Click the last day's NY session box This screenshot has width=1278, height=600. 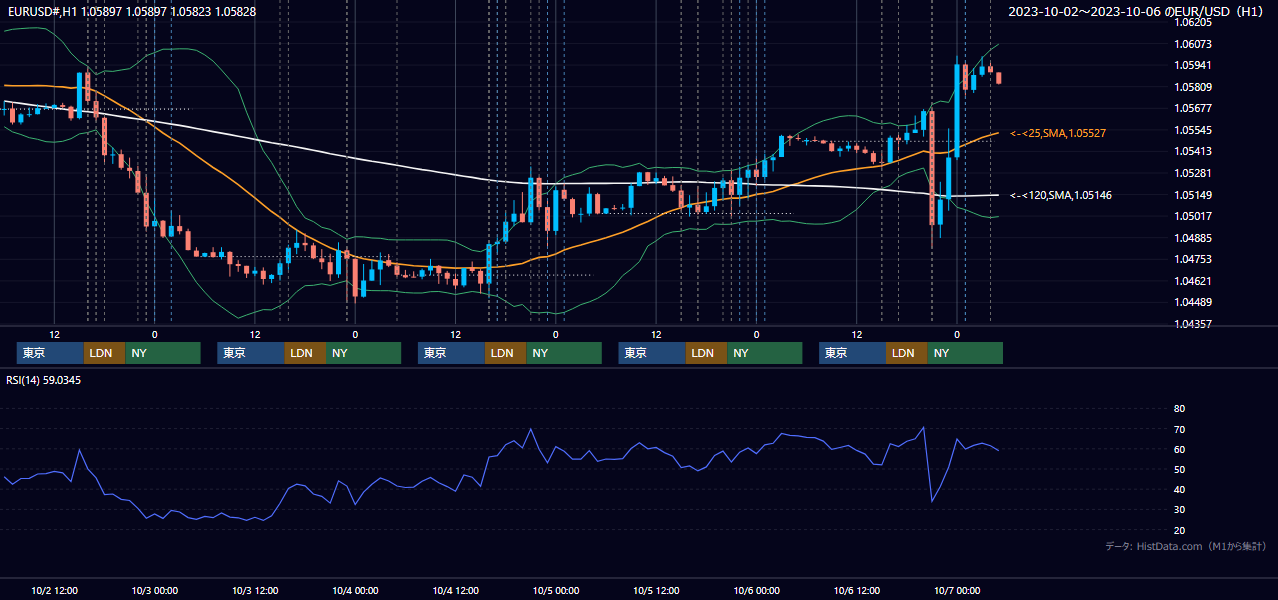[x=965, y=353]
